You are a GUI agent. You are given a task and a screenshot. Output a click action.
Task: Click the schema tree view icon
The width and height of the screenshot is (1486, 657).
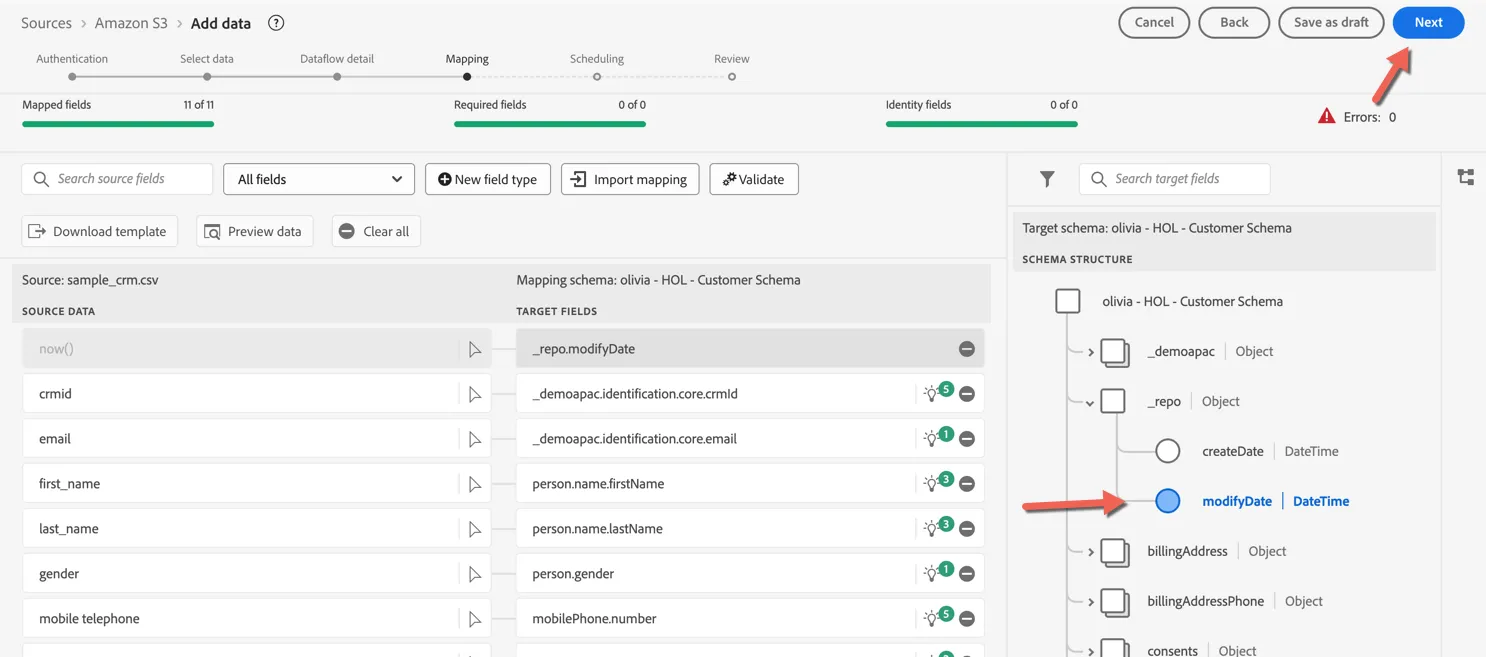[x=1466, y=177]
